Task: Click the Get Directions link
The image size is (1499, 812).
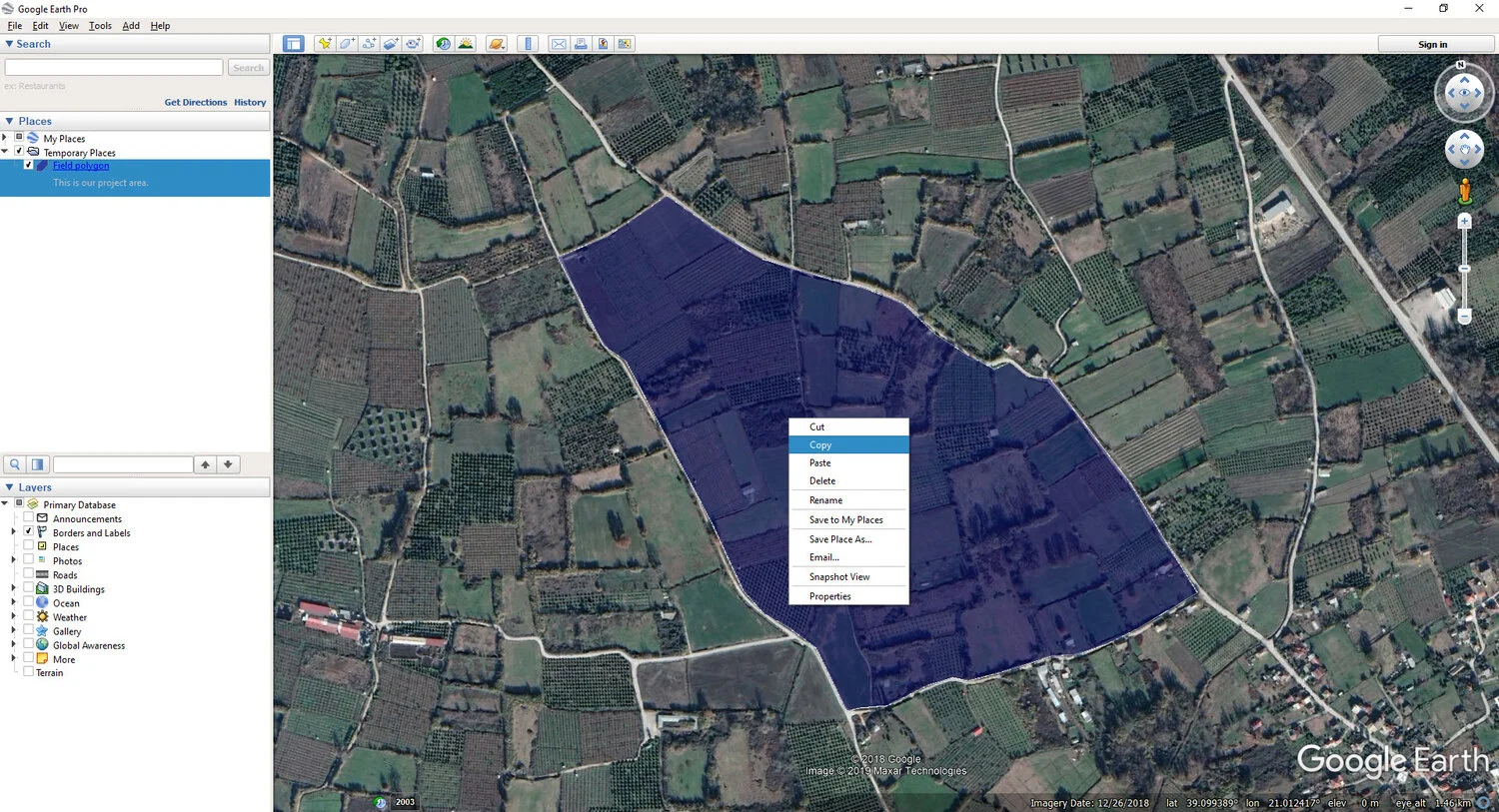Action: pyautogui.click(x=196, y=102)
